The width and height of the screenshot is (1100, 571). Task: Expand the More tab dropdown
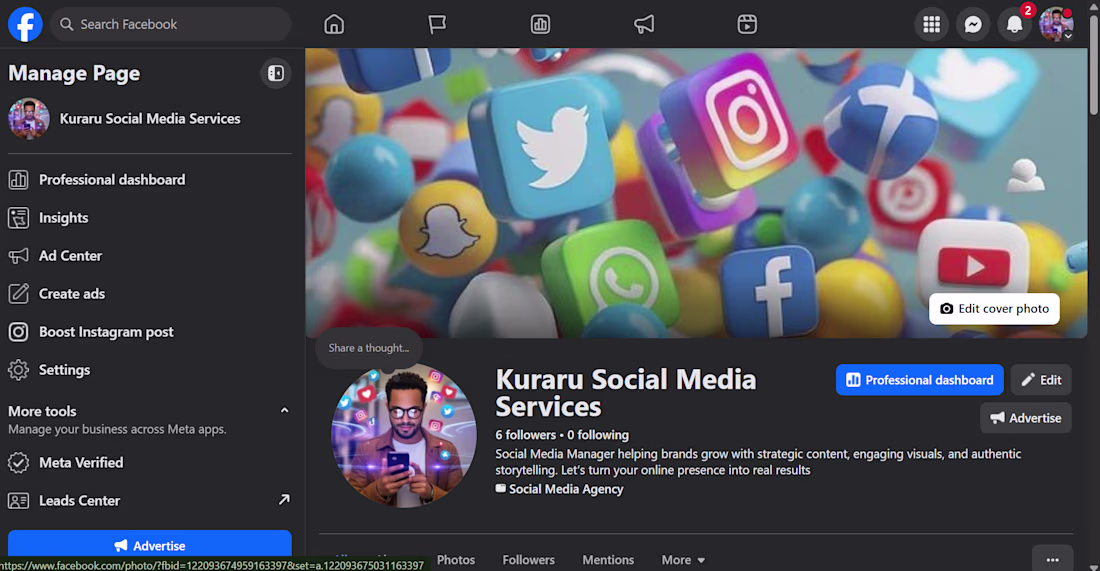pos(683,560)
